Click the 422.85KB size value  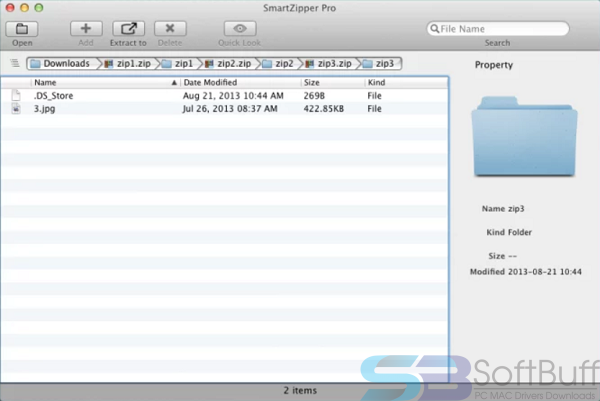[324, 109]
